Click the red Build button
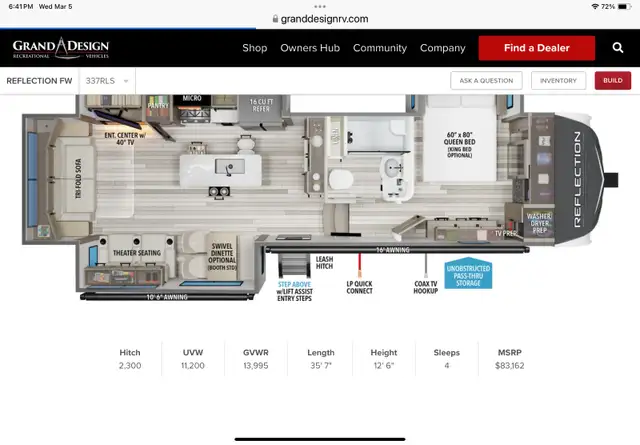The height and width of the screenshot is (445, 640). pyautogui.click(x=613, y=80)
